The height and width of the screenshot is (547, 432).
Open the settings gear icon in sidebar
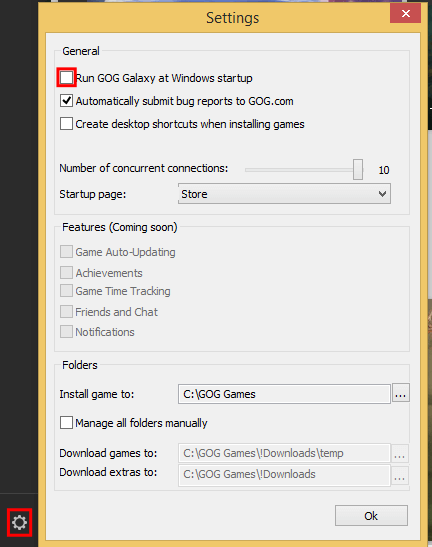pyautogui.click(x=19, y=522)
